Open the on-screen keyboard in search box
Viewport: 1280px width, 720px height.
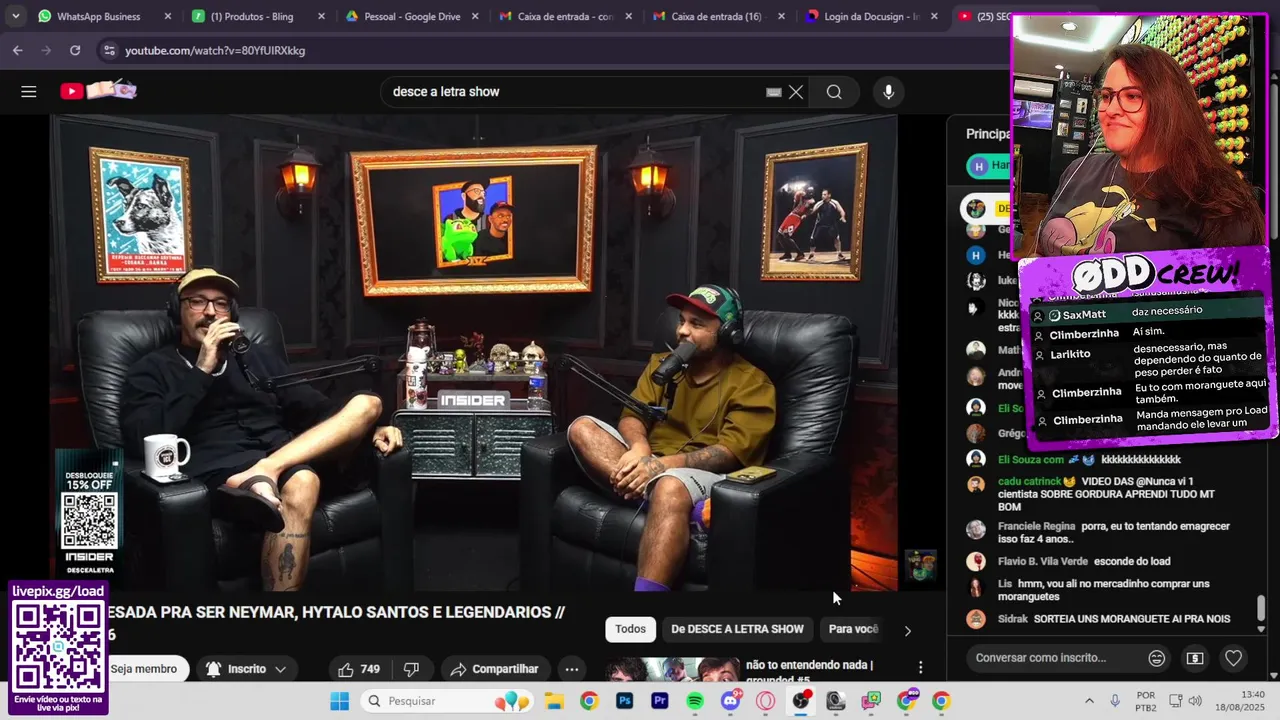(773, 92)
